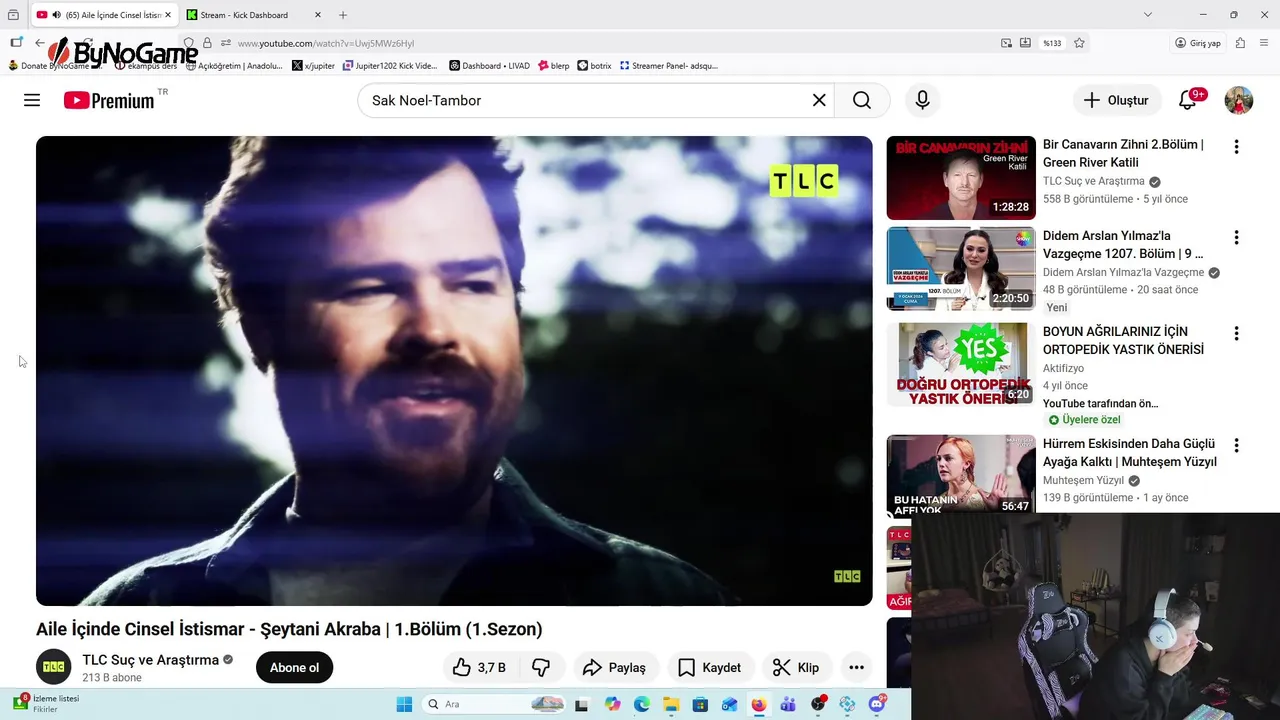Like the video with thumbs up

tap(479, 667)
